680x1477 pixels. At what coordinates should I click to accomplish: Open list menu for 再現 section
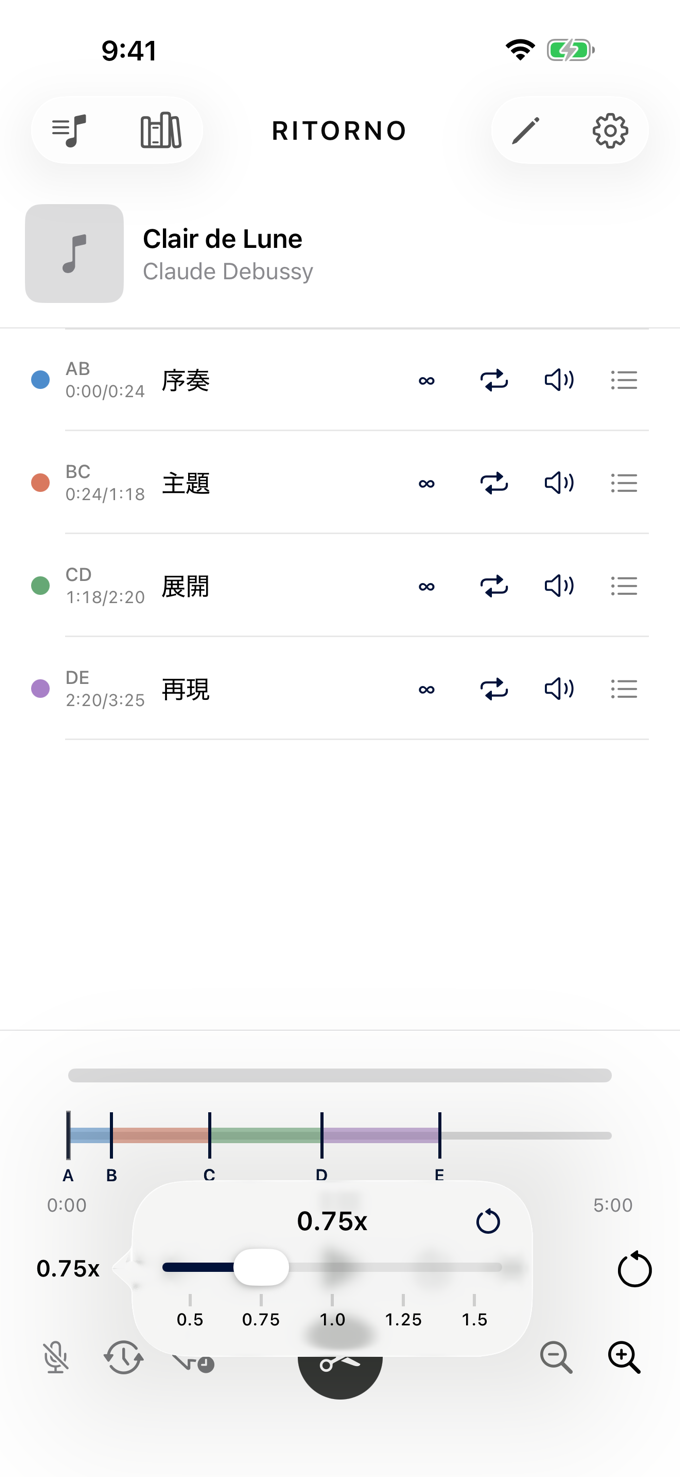coord(624,689)
